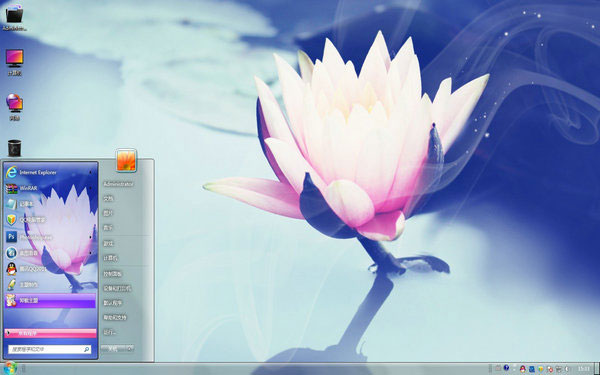Open Run... (运行) in Start menu
Viewport: 600px width, 375px height.
(x=109, y=333)
